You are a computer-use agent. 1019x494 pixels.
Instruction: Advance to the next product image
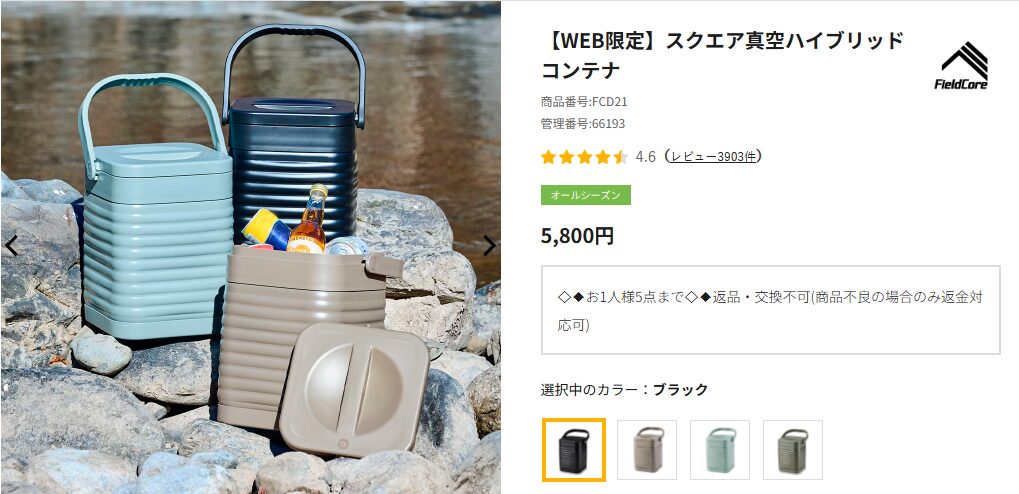click(489, 245)
